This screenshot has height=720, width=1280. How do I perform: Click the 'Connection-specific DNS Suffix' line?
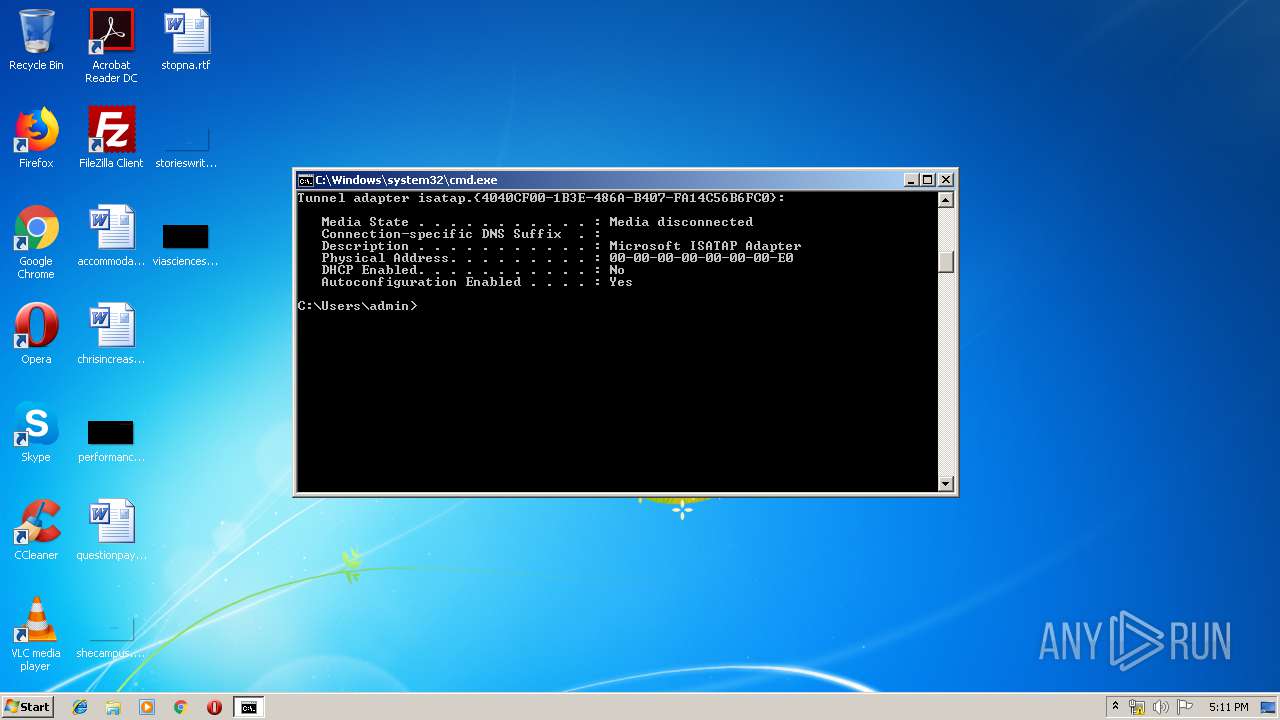pyautogui.click(x=461, y=234)
